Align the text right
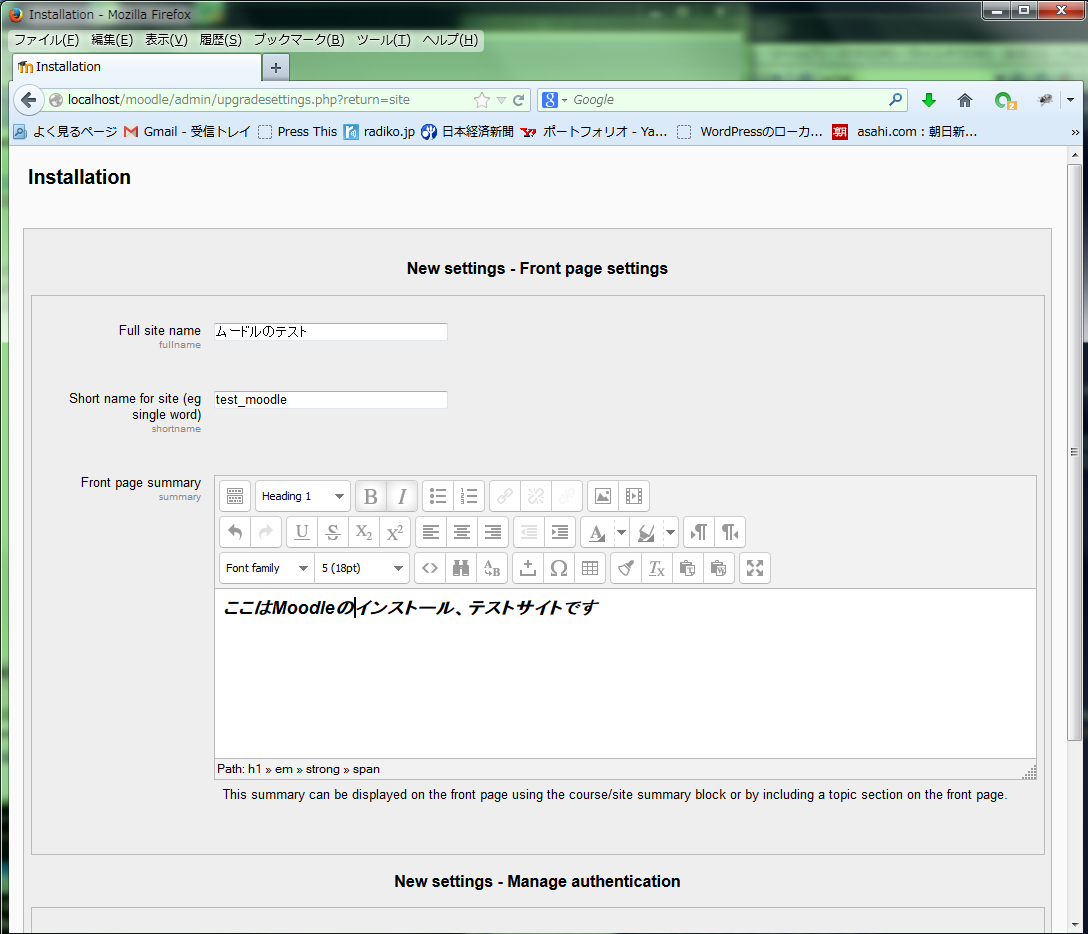Viewport: 1088px width, 934px height. (493, 532)
